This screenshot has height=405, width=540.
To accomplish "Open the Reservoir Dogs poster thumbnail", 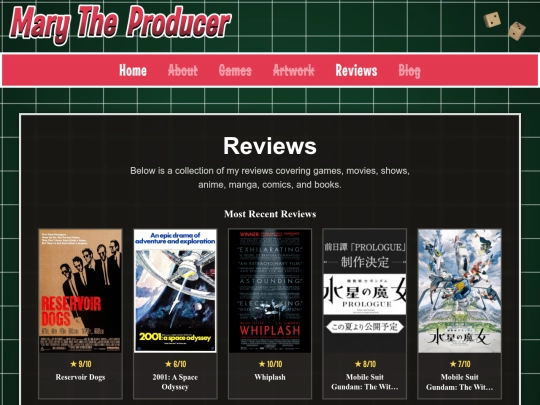I will click(x=80, y=290).
